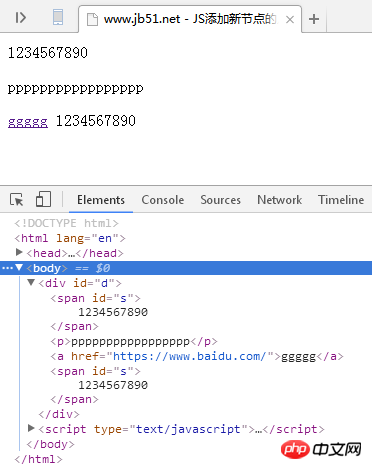Open the three-dot actions next to body node
Image resolution: width=372 pixels, height=469 pixels.
tap(7, 268)
